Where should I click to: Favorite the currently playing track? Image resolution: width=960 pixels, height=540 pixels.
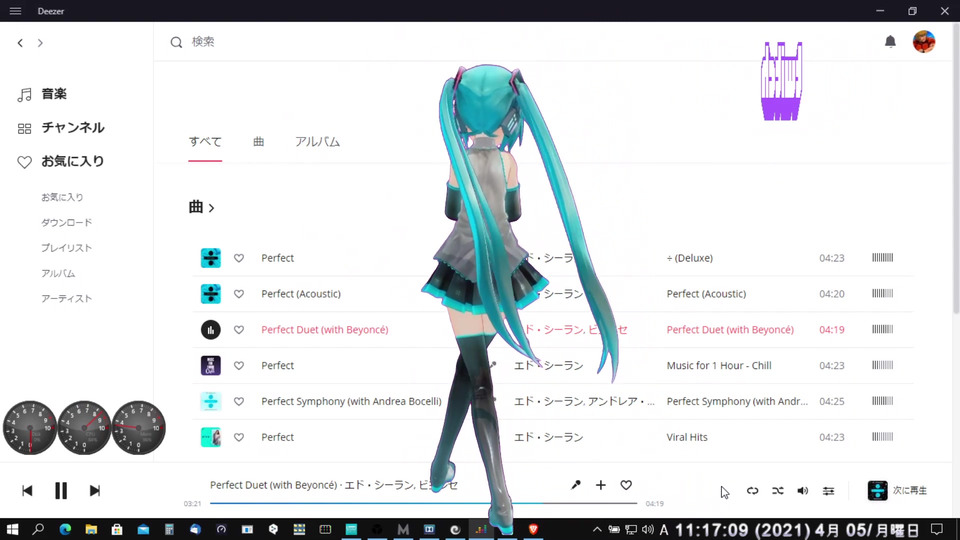pos(626,485)
